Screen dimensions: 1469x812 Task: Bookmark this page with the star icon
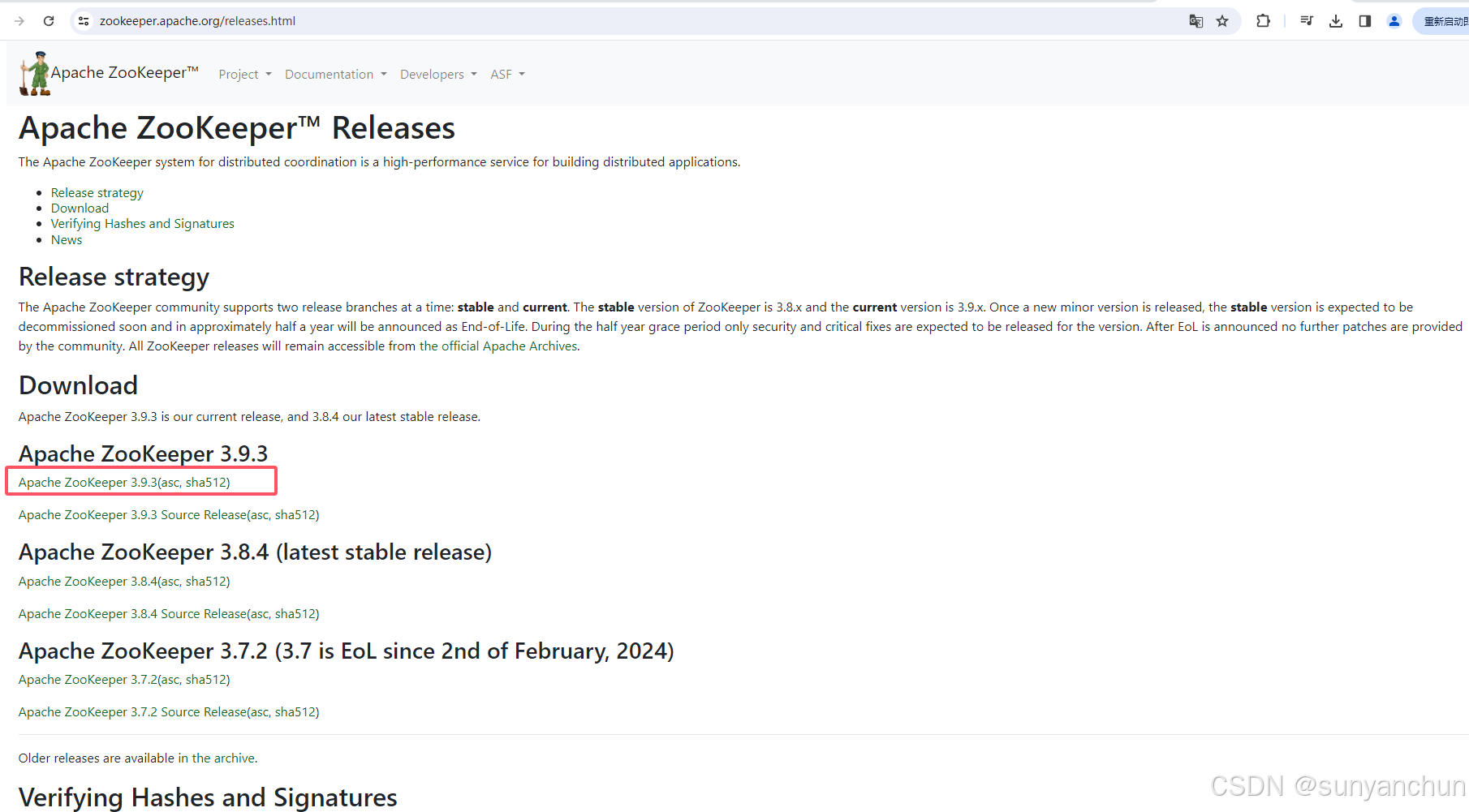point(1222,21)
